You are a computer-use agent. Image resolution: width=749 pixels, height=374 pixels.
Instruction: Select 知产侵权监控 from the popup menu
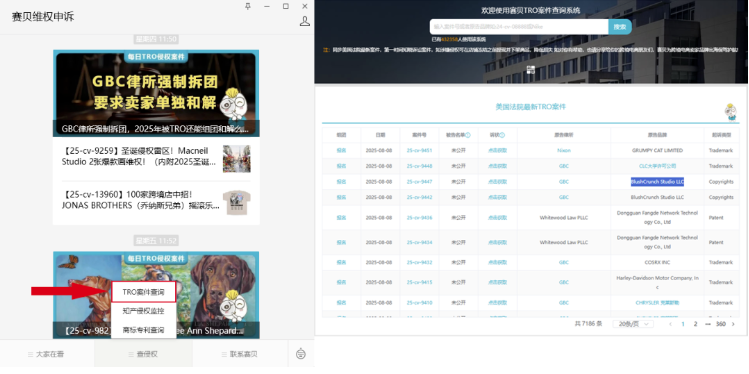pyautogui.click(x=144, y=311)
